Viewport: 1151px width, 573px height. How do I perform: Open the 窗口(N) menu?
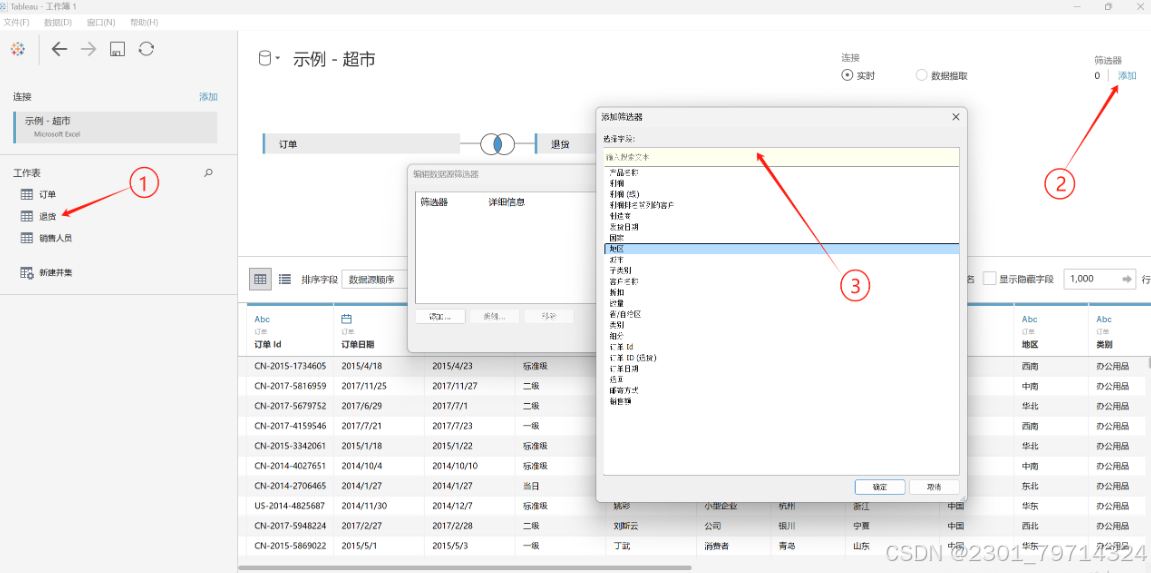click(101, 22)
